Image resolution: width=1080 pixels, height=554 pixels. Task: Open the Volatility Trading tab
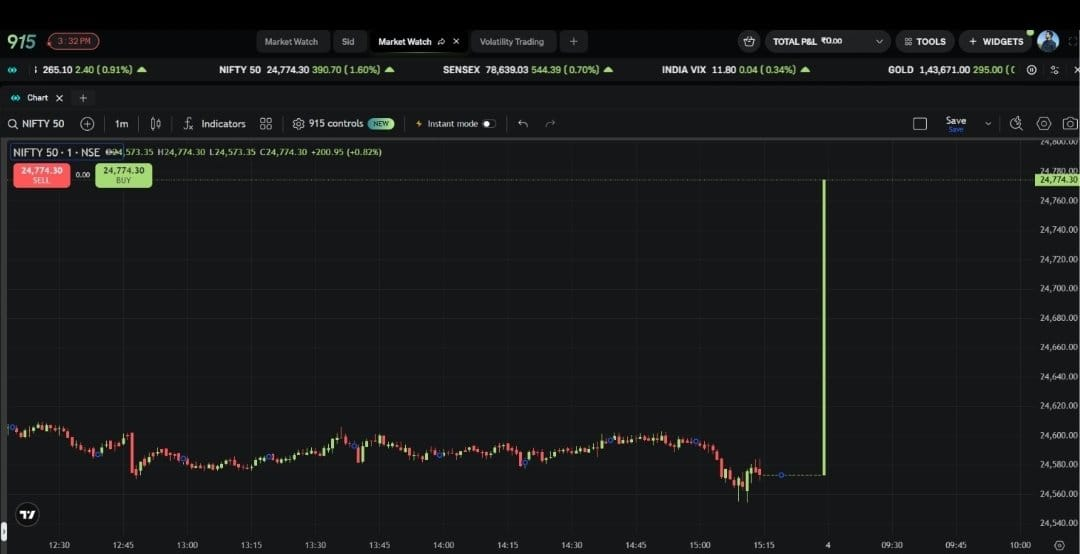(512, 41)
